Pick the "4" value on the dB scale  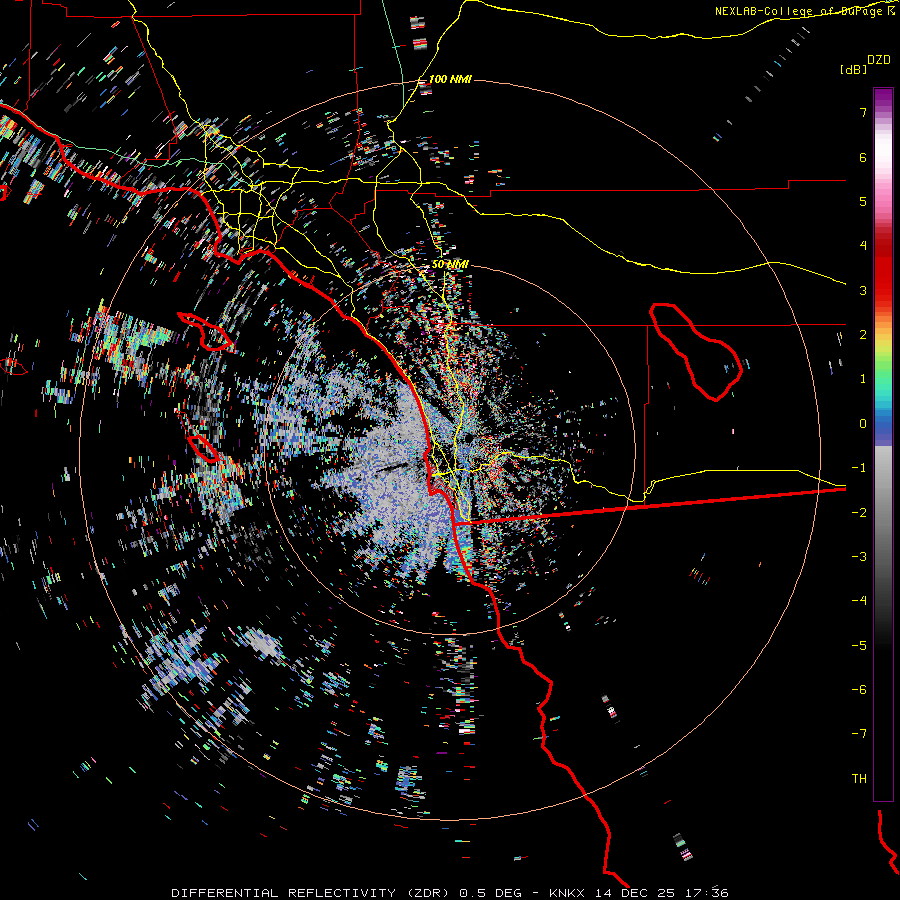pos(863,246)
